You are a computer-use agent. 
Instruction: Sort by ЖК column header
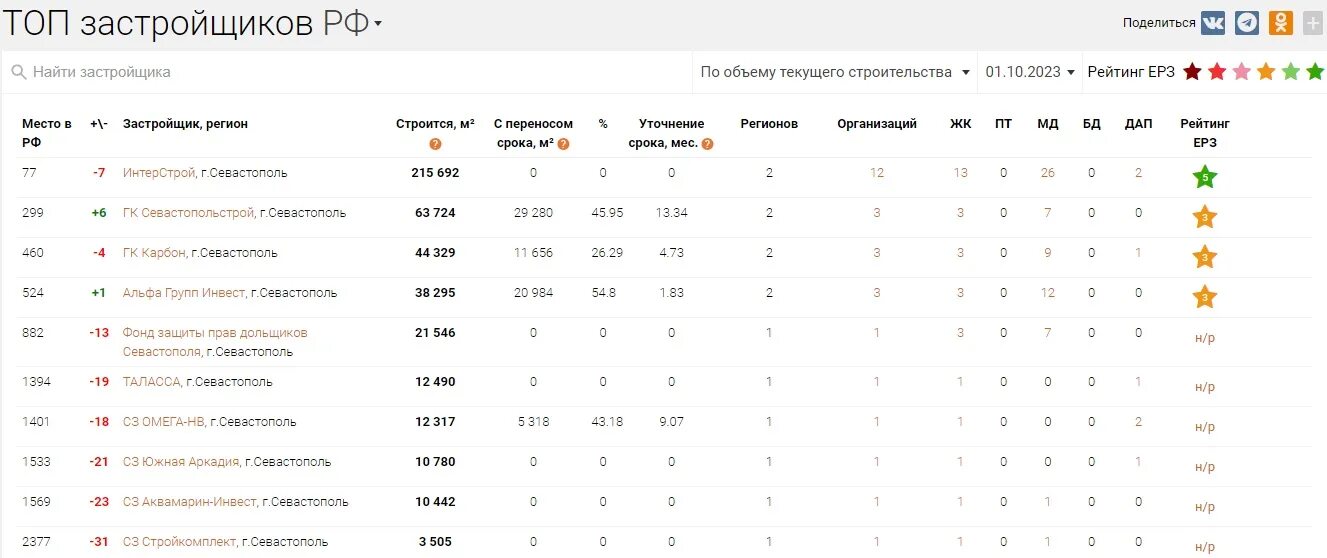[960, 124]
